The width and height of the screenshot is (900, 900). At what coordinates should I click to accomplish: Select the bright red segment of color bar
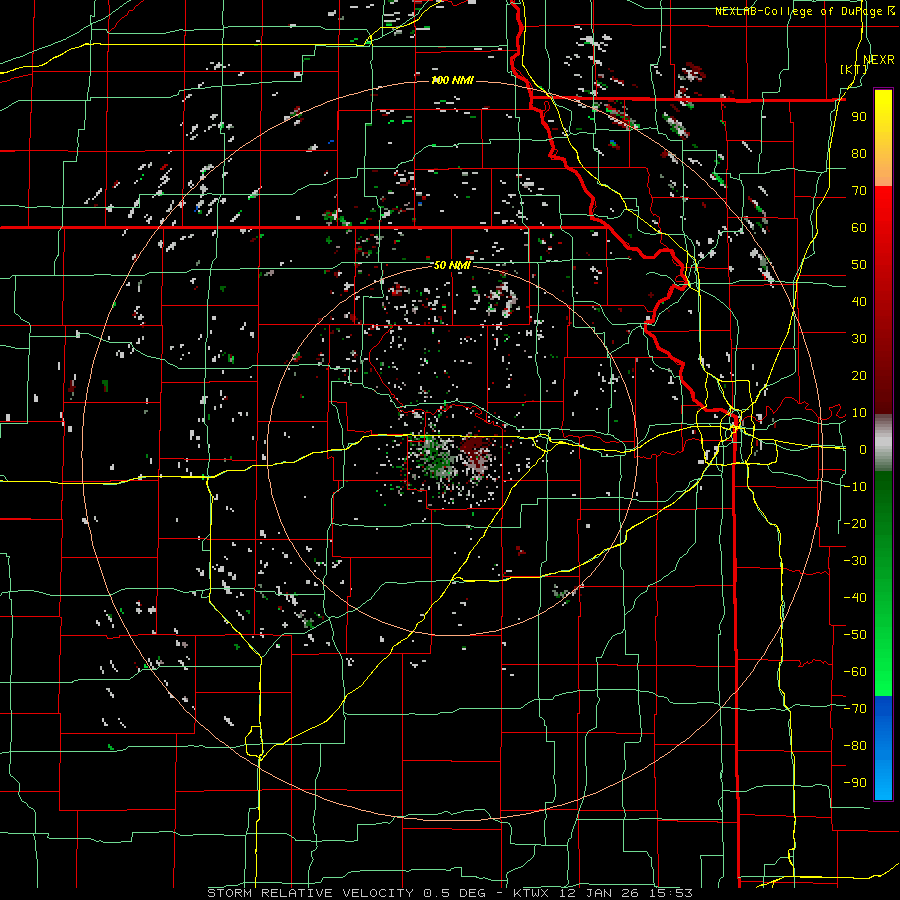883,205
